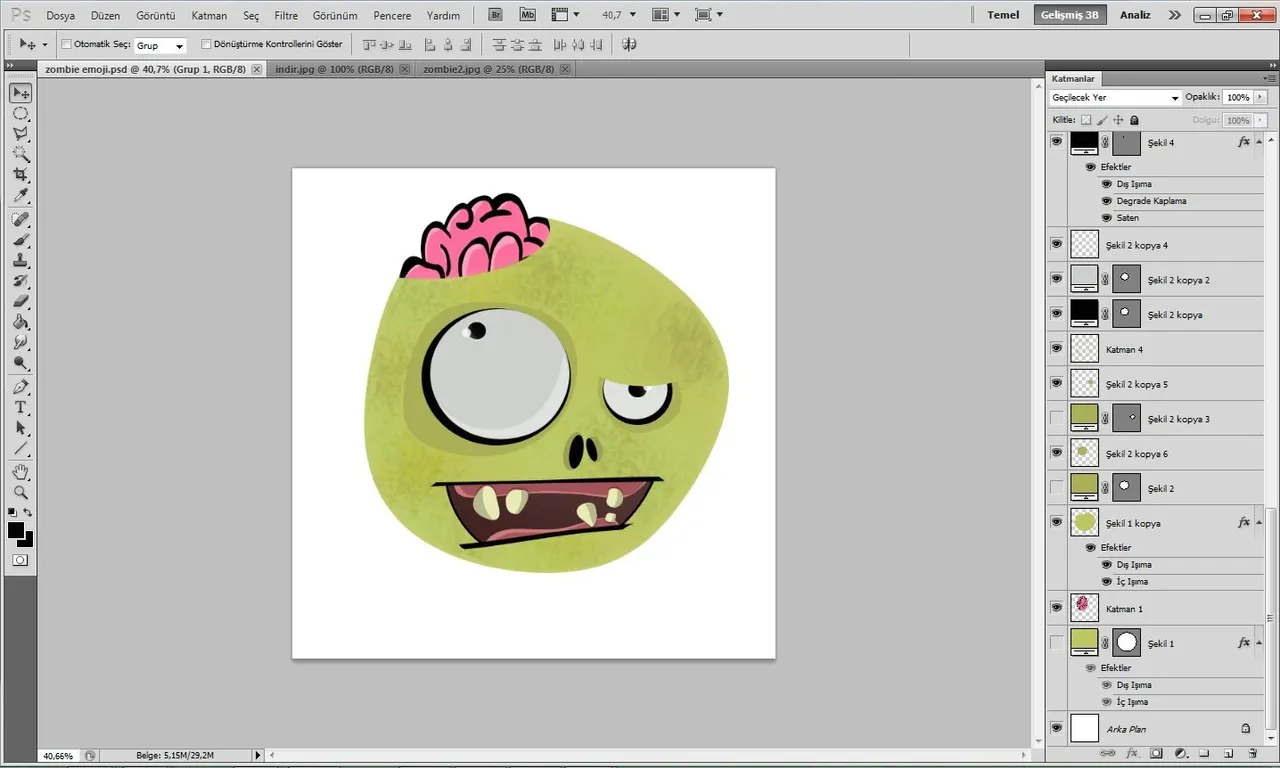This screenshot has width=1280, height=768.
Task: Toggle visibility of the Saten effect
Action: 1107,218
